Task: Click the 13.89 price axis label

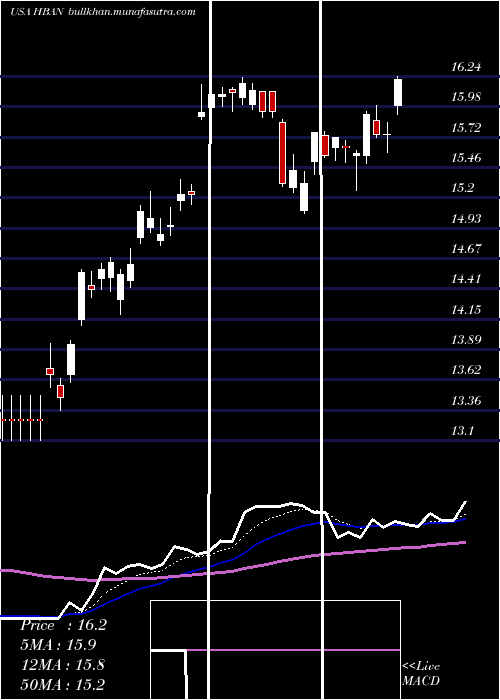Action: [x=466, y=340]
